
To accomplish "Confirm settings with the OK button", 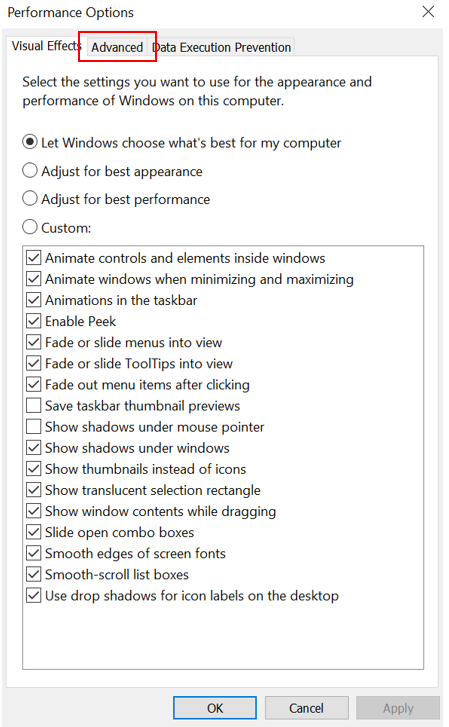I will click(x=215, y=708).
